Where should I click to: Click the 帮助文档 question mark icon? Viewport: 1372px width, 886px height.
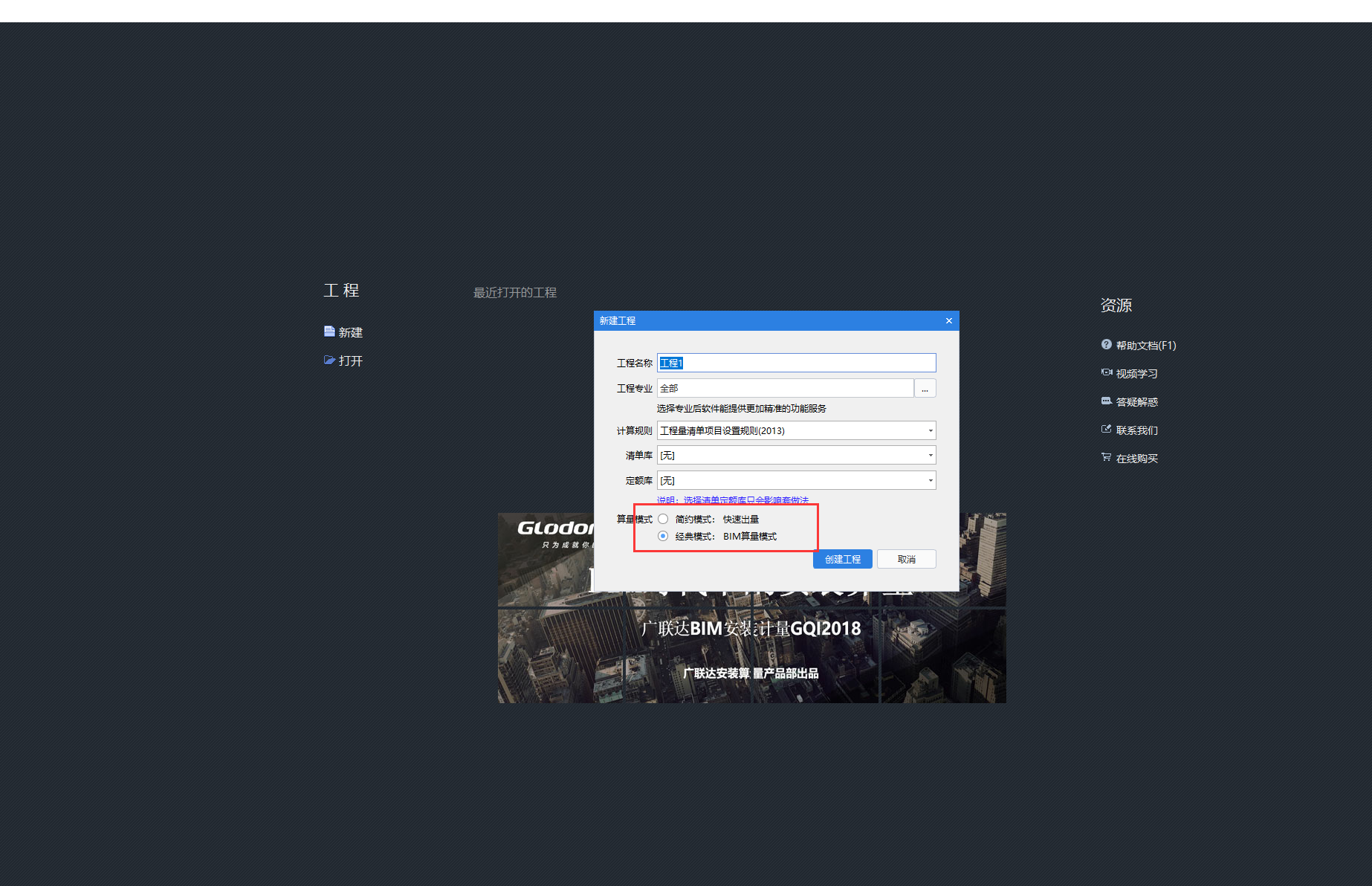point(1107,344)
